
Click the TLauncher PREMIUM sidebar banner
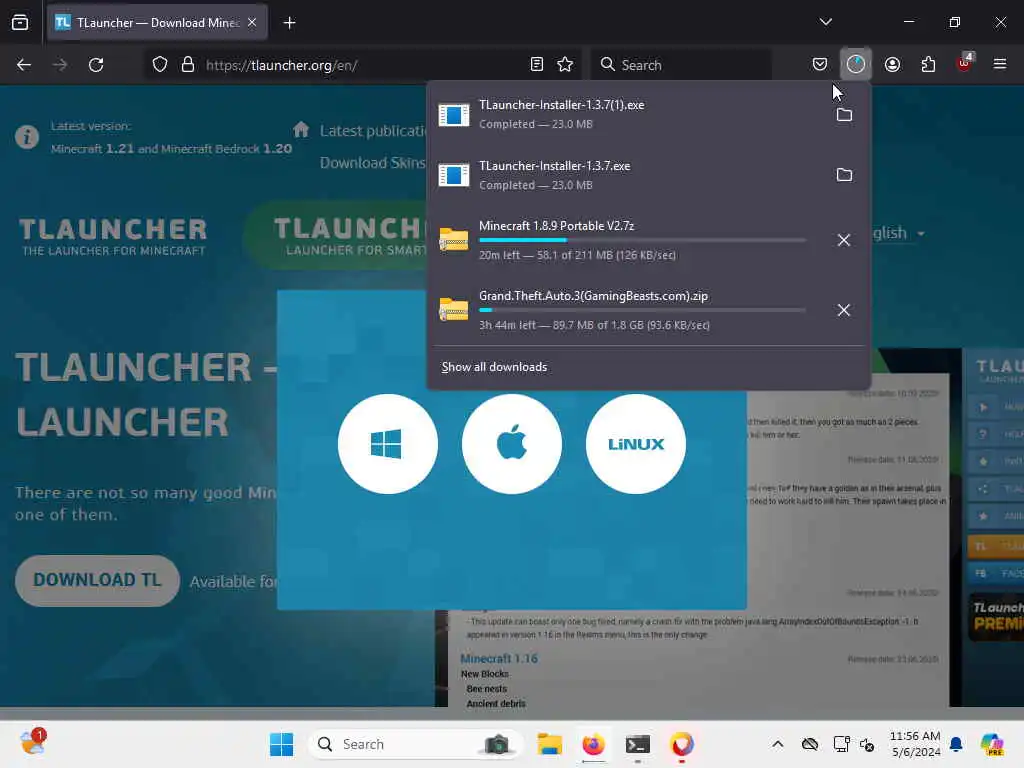click(995, 617)
